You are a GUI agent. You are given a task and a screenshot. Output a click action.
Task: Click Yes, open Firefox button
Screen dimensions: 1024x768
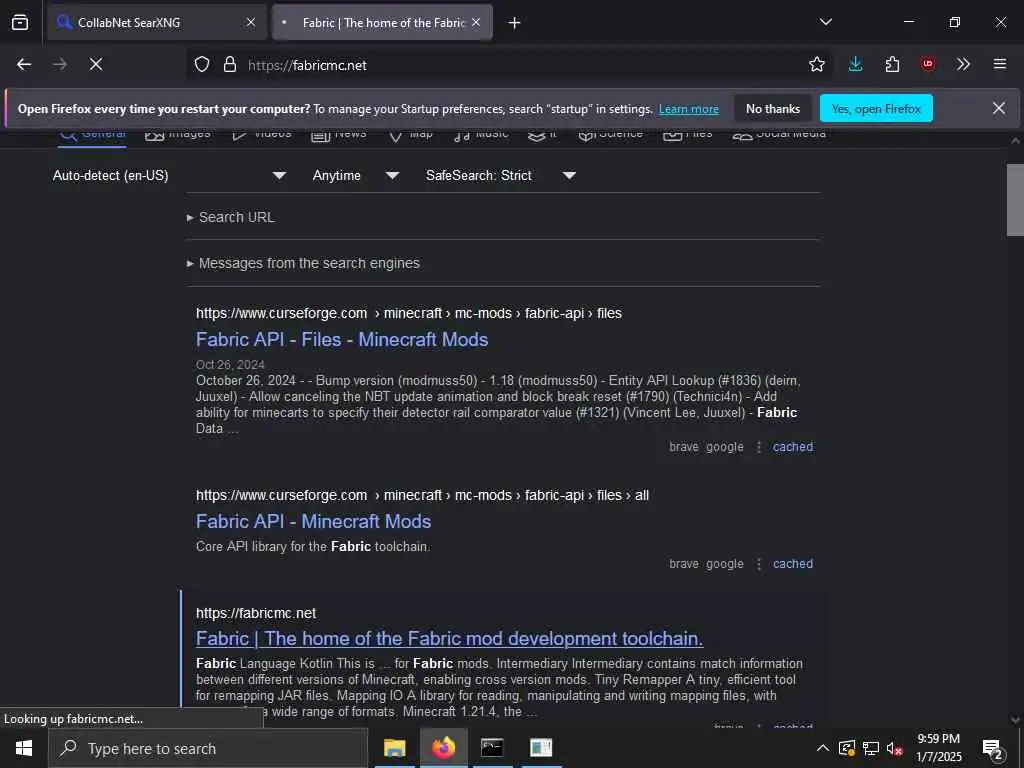tap(876, 108)
